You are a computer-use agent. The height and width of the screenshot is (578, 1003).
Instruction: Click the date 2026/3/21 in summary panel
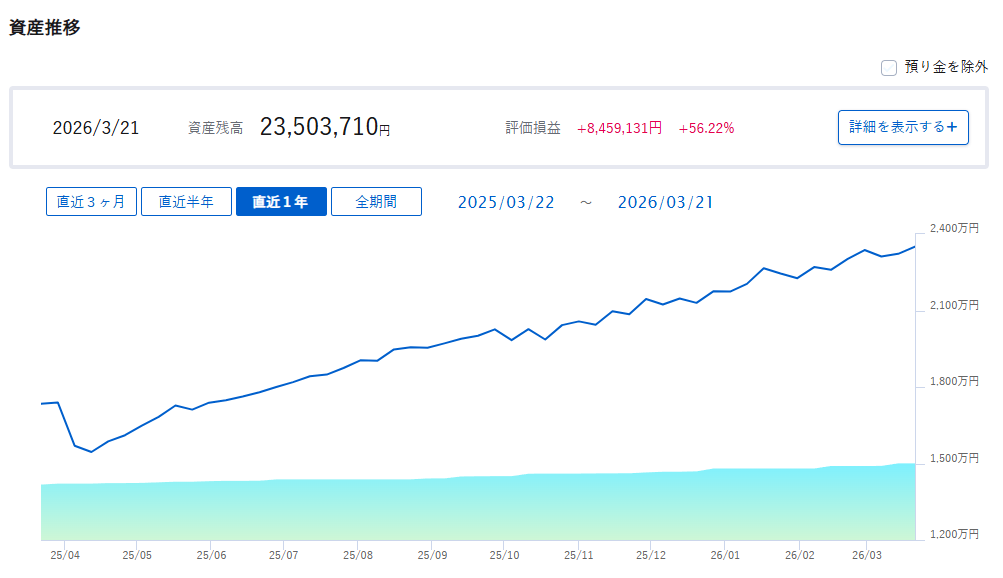pos(96,128)
